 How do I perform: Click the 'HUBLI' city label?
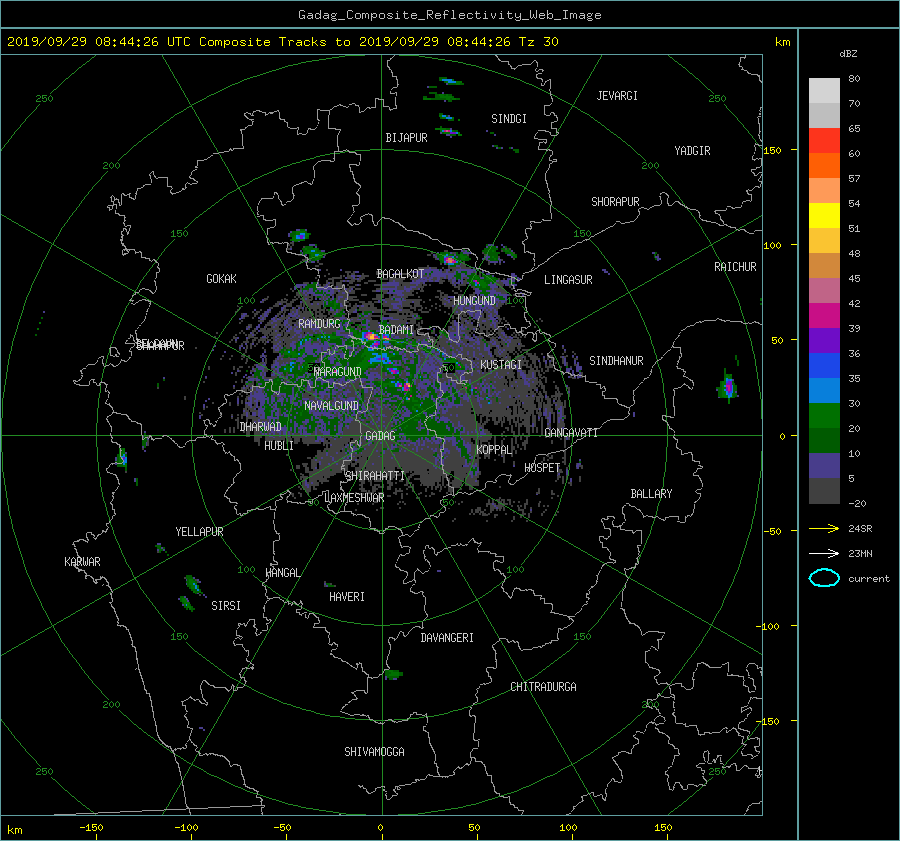point(279,446)
